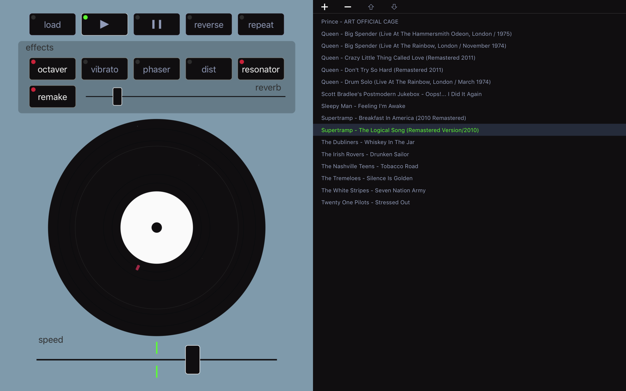
Task: Select Queen - Big Spender Rainbow November 1974
Action: pos(470,46)
